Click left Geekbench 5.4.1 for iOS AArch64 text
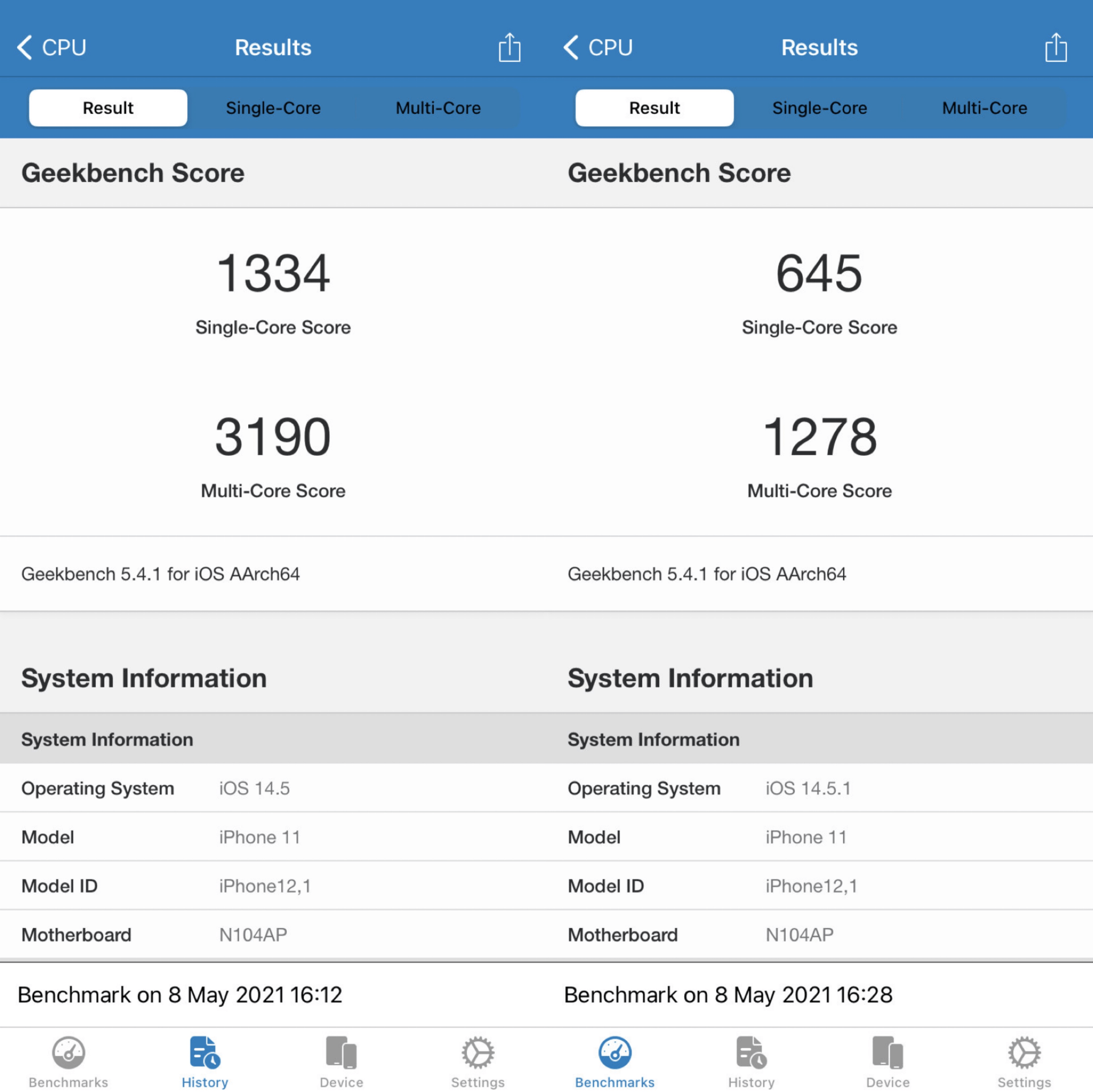1093x1092 pixels. [x=161, y=574]
